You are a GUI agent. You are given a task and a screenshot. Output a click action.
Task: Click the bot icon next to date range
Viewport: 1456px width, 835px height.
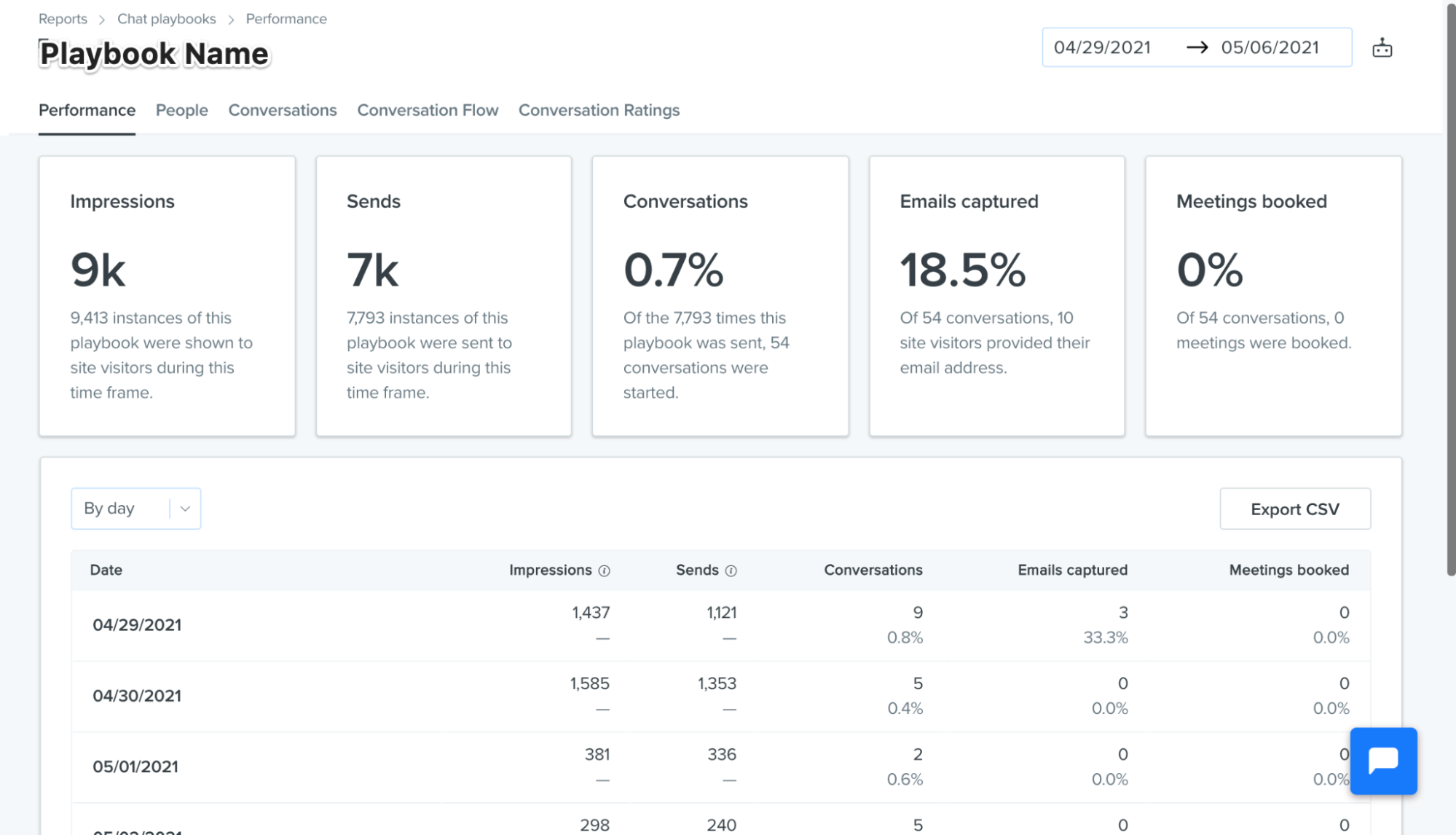tap(1382, 48)
